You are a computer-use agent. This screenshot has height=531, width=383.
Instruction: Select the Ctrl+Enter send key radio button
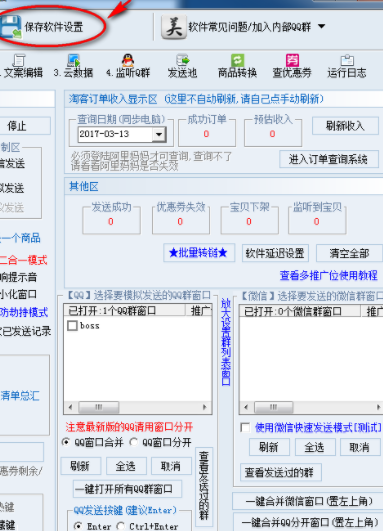pos(121,526)
